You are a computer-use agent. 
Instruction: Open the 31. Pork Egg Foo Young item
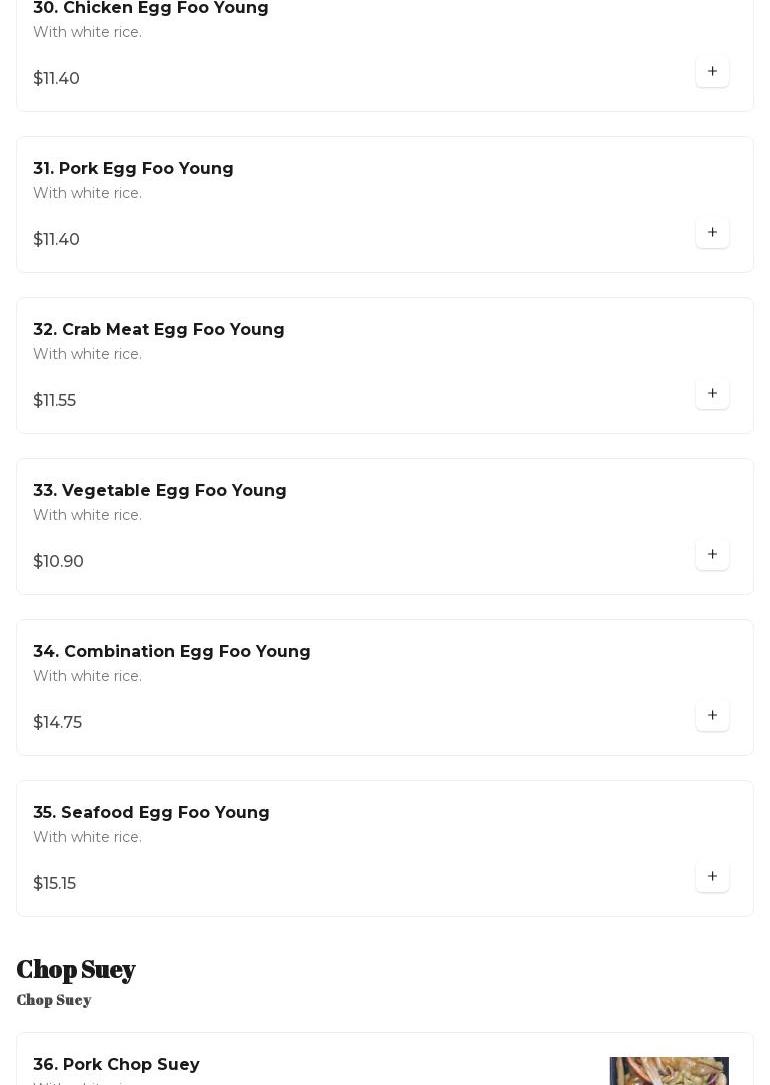133,168
